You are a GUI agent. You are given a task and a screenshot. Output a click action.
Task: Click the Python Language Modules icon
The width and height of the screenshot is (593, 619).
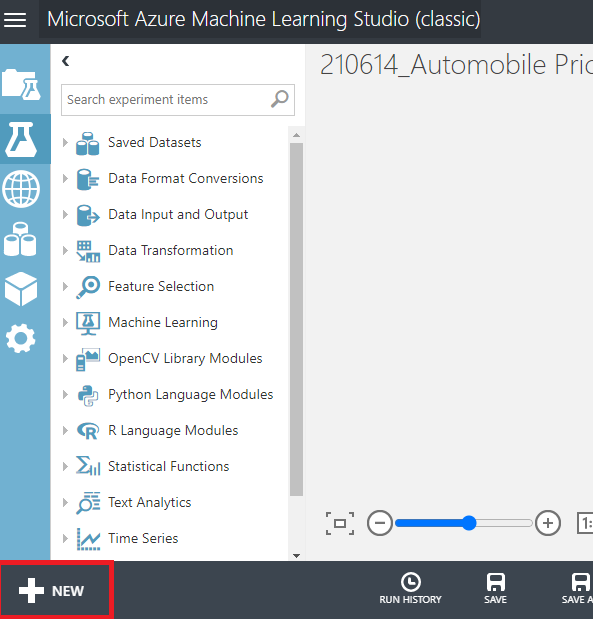click(x=88, y=396)
